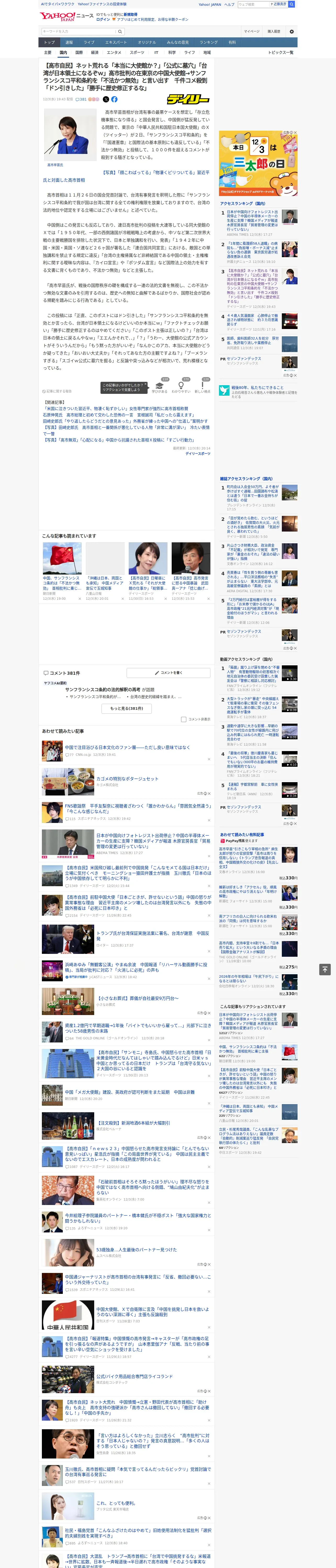Open the エキスパート tab
336x1568 pixels.
click(x=116, y=43)
